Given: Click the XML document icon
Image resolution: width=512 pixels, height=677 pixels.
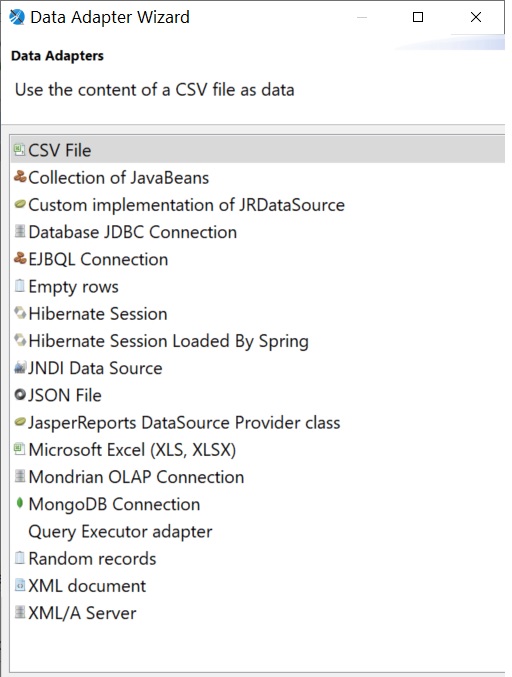Looking at the screenshot, I should click(x=19, y=585).
